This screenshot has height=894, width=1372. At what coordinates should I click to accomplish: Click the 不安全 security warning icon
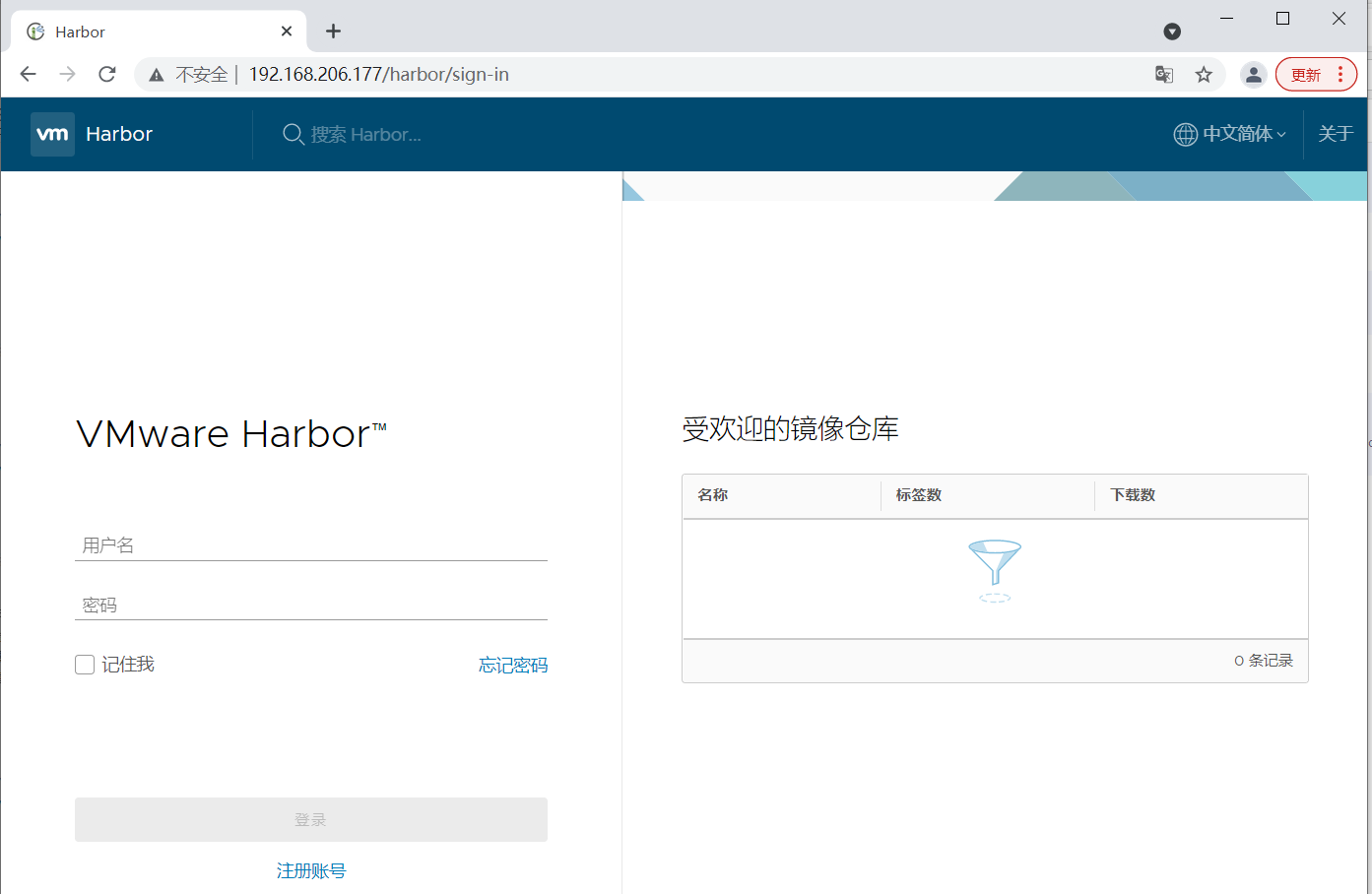157,74
